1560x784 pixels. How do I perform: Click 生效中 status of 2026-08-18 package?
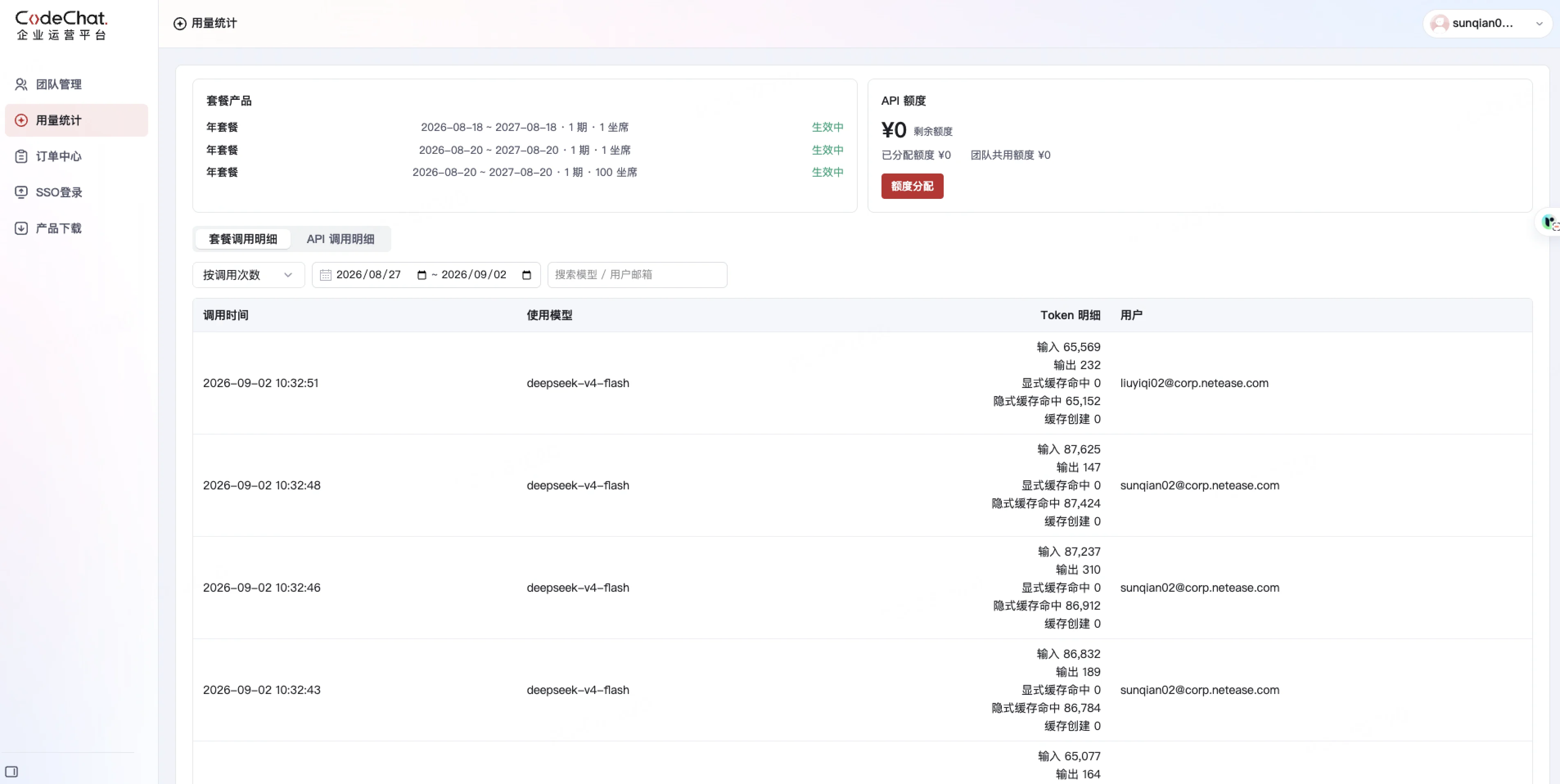tap(827, 128)
